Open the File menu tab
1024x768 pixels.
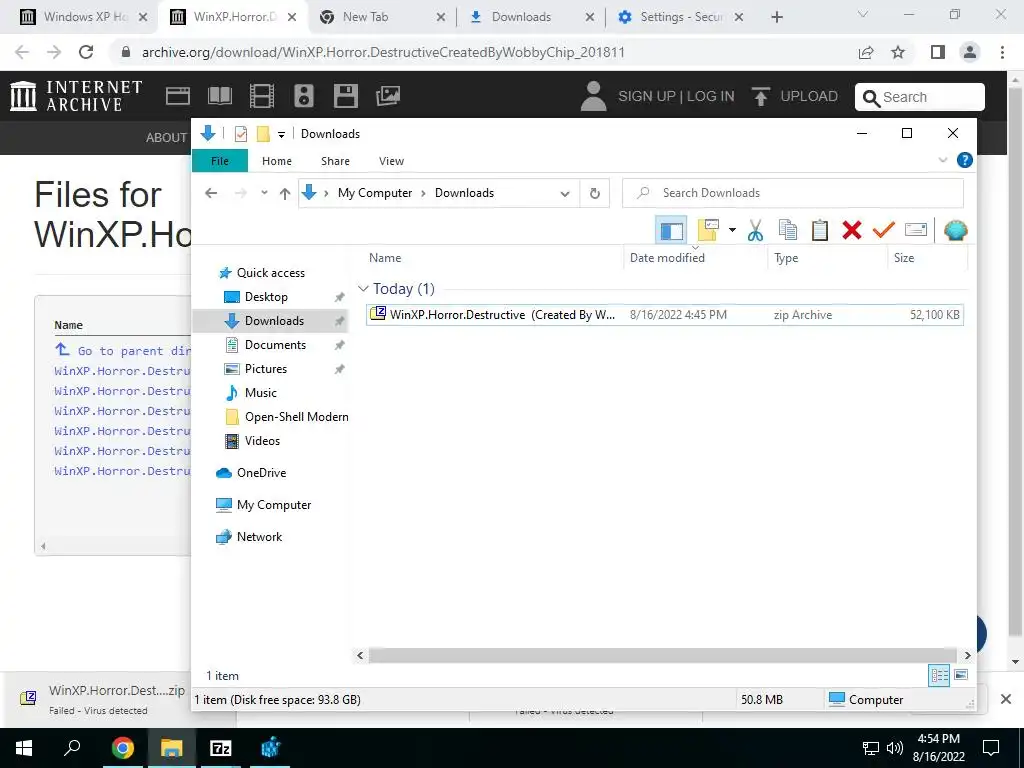[x=219, y=161]
